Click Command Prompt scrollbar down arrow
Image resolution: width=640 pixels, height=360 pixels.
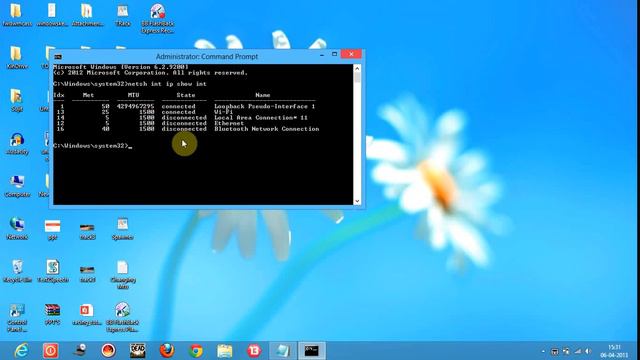click(357, 201)
